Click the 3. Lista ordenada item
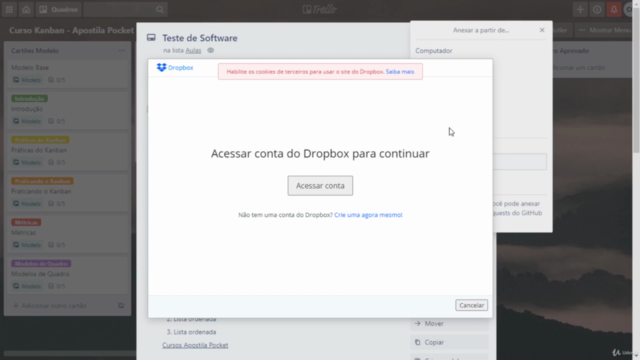The height and width of the screenshot is (360, 640). [191, 332]
